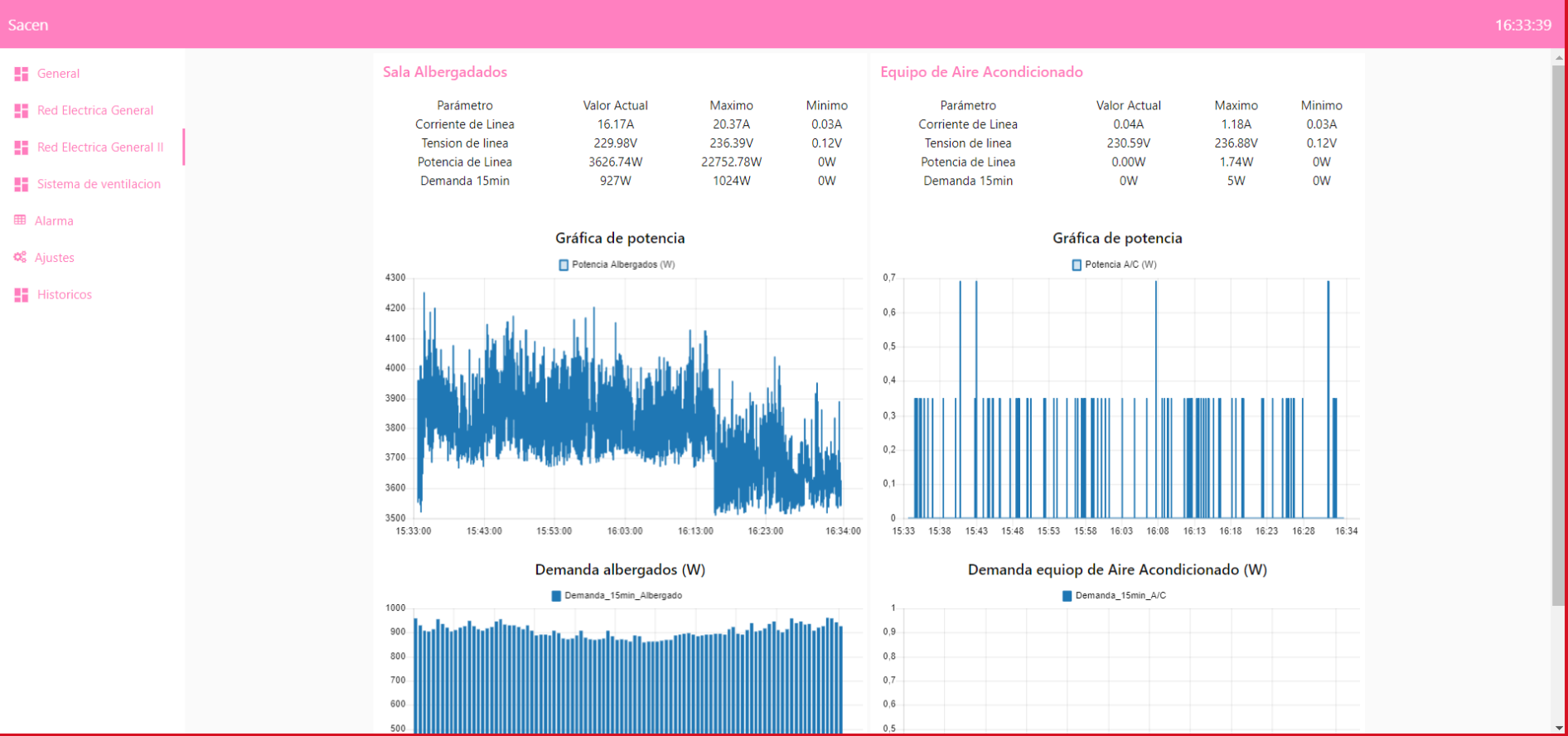Toggle Demanda_15min_Albergado legend series
Screen dimensions: 1568x736
point(617,596)
